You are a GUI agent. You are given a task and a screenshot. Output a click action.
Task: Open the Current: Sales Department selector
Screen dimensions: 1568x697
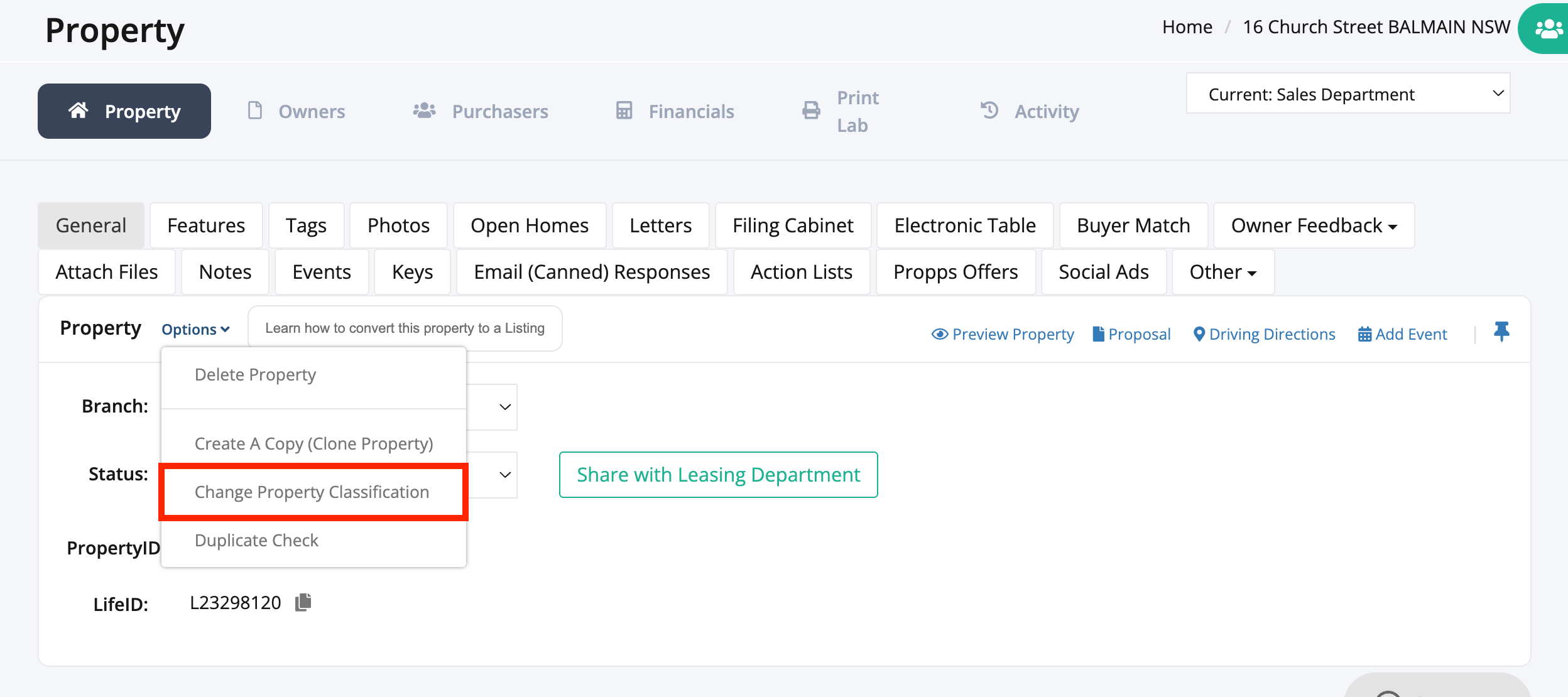(1348, 94)
